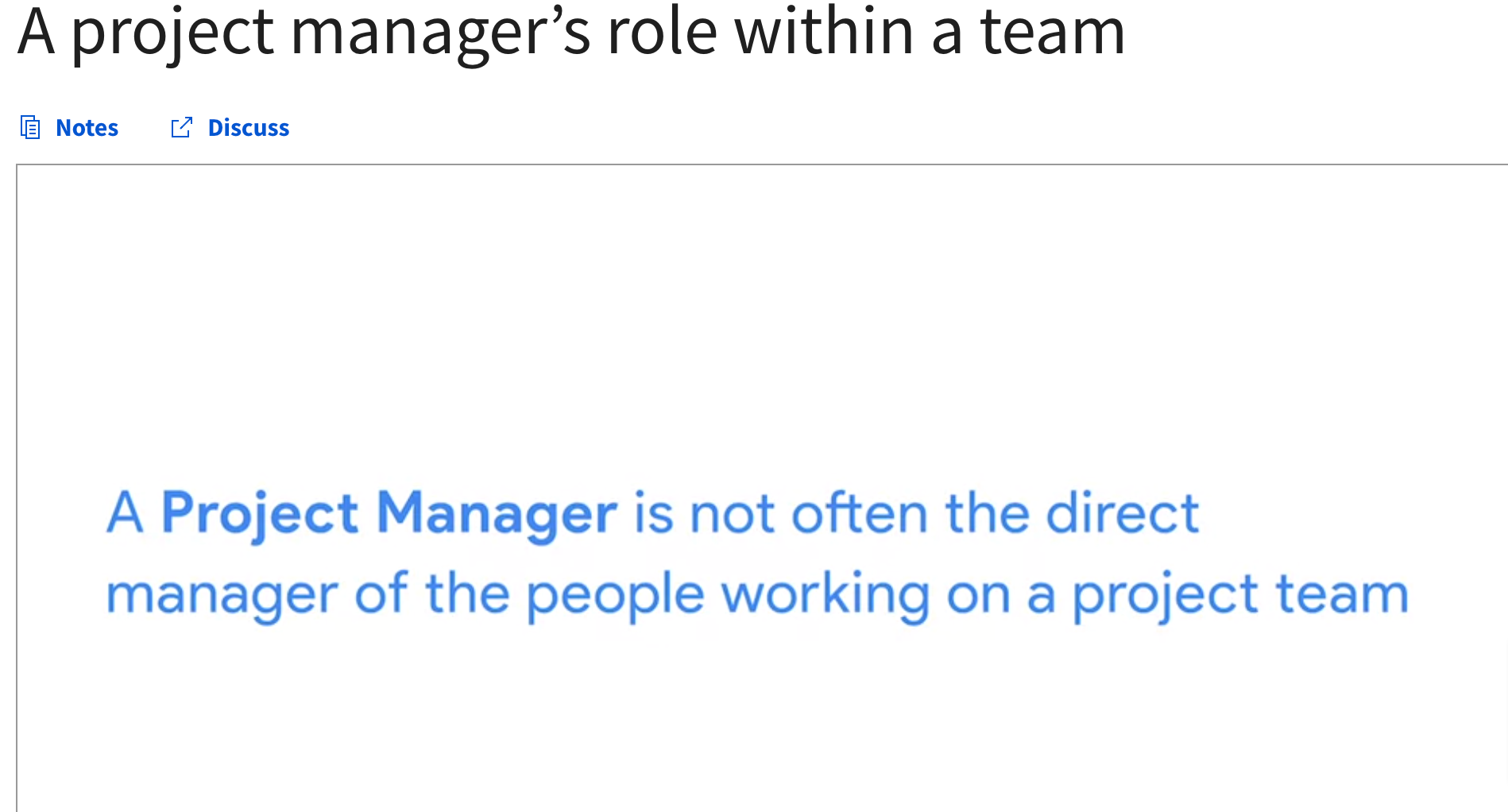Click the notes page icon beside Notes label
Image resolution: width=1508 pixels, height=812 pixels.
pyautogui.click(x=30, y=127)
